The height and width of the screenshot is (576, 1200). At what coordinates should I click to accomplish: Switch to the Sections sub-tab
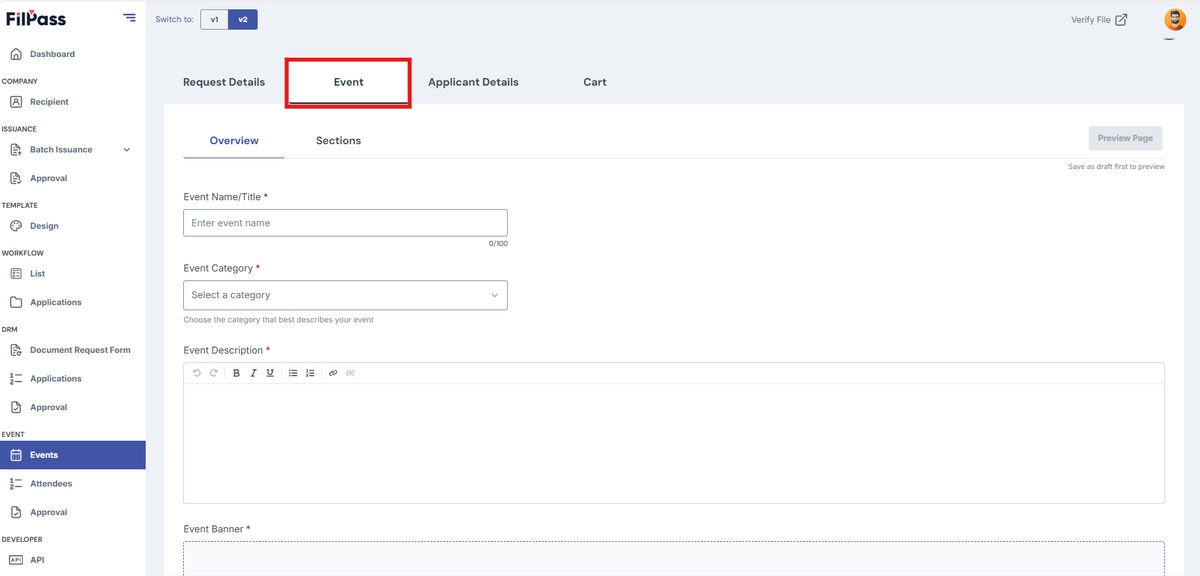[338, 141]
